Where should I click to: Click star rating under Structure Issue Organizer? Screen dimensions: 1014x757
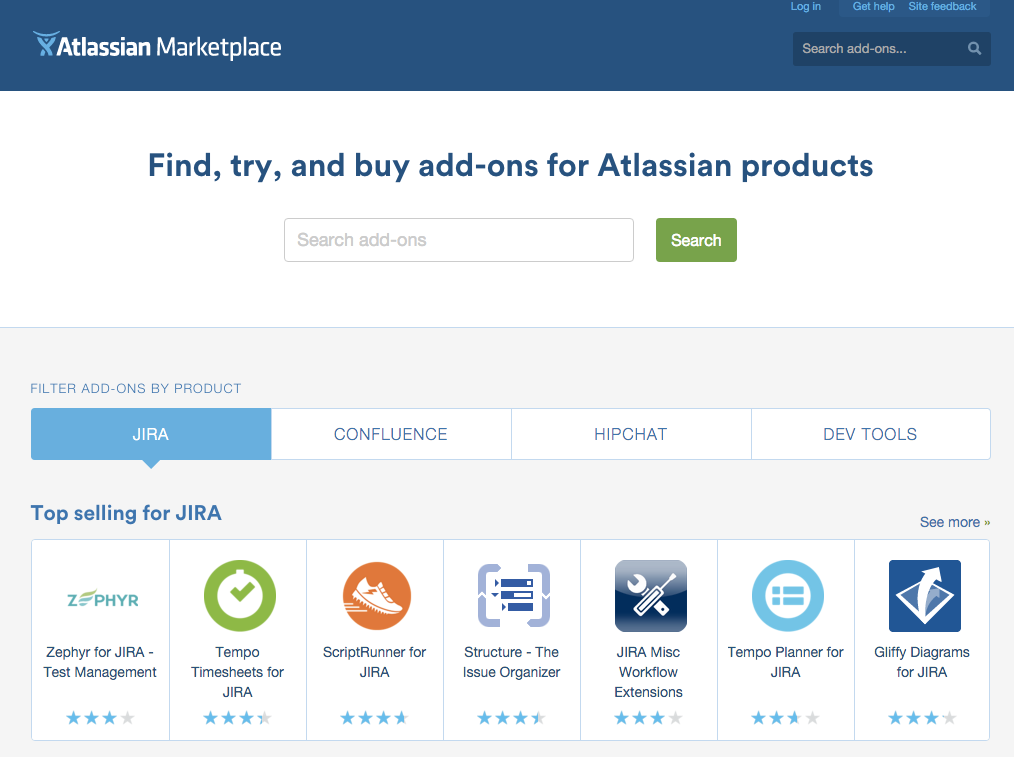coord(512,718)
